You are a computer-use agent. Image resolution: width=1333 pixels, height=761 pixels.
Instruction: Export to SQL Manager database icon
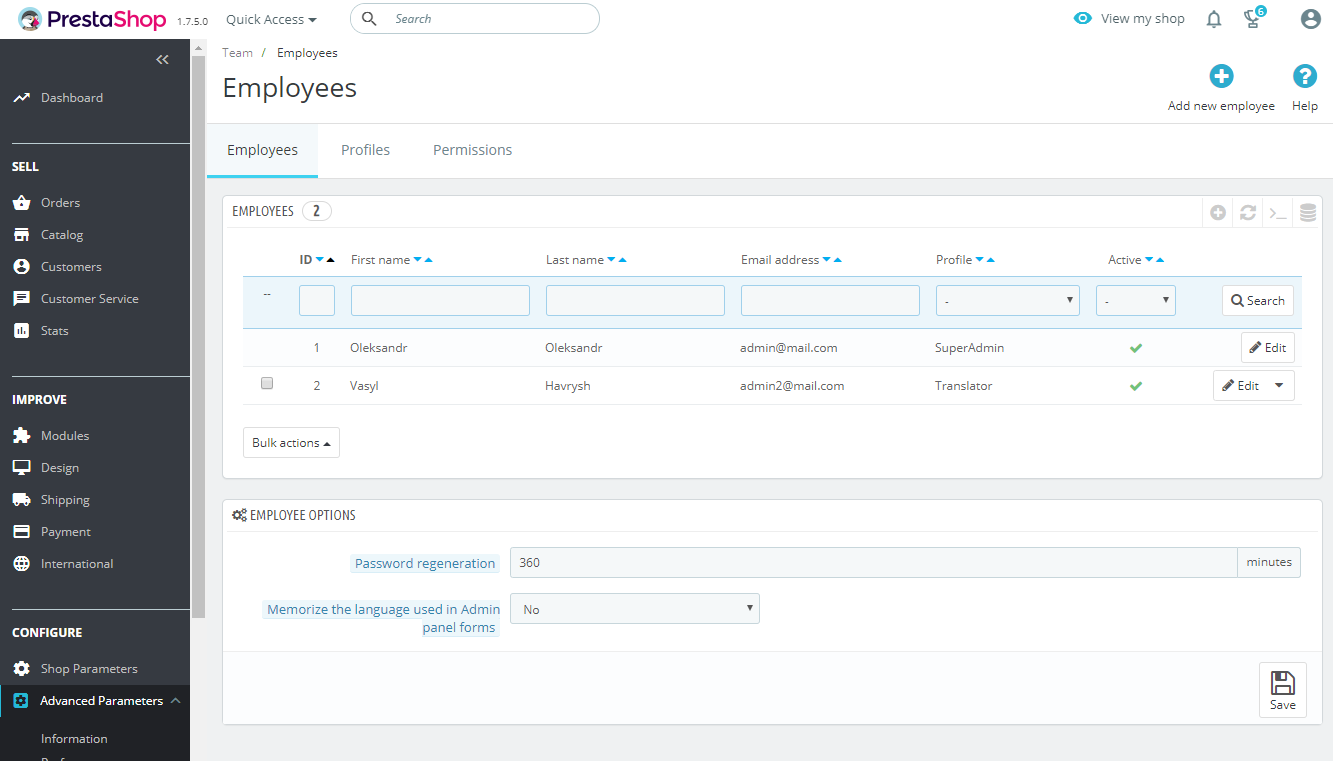tap(1307, 212)
